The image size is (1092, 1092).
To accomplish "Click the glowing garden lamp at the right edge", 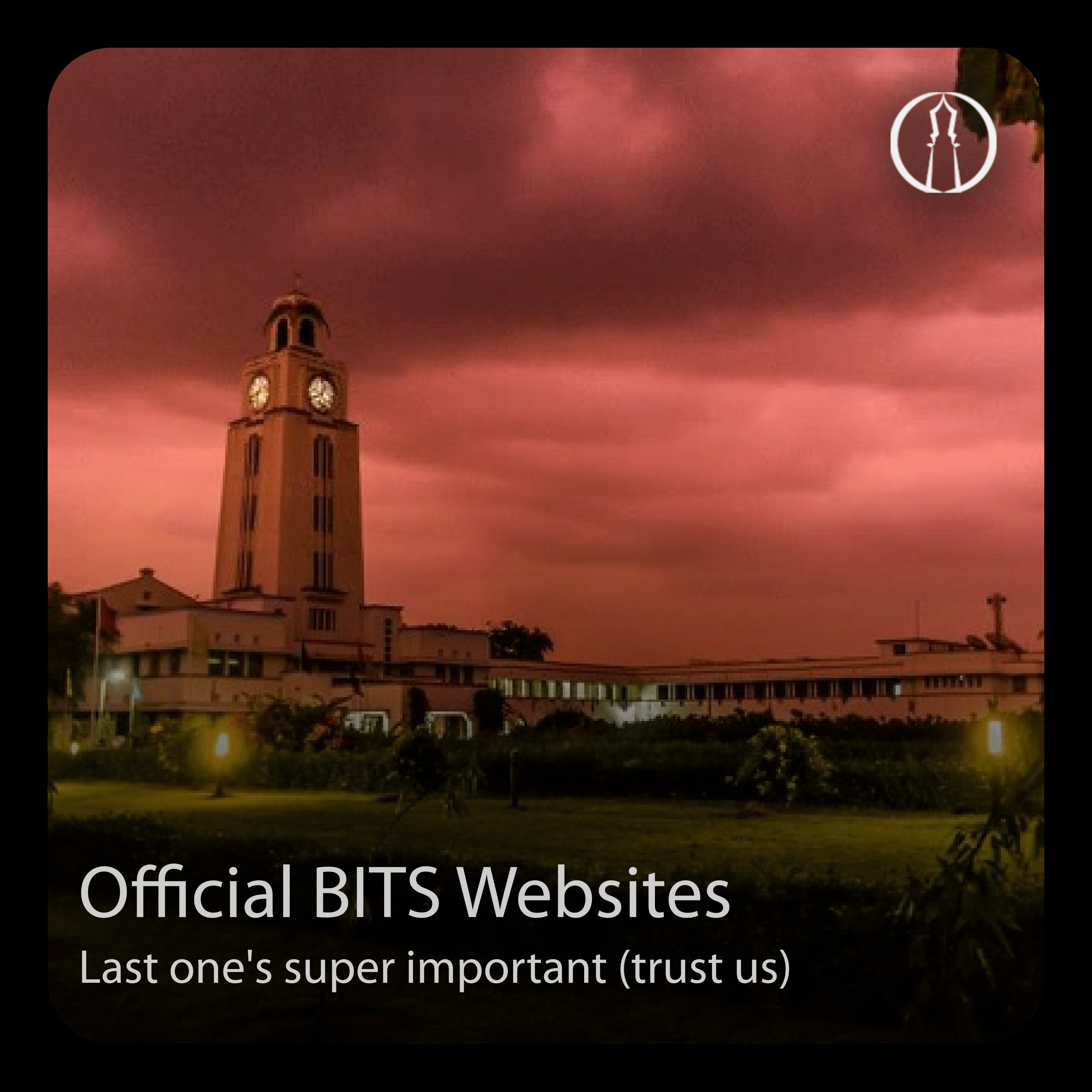I will tap(994, 737).
